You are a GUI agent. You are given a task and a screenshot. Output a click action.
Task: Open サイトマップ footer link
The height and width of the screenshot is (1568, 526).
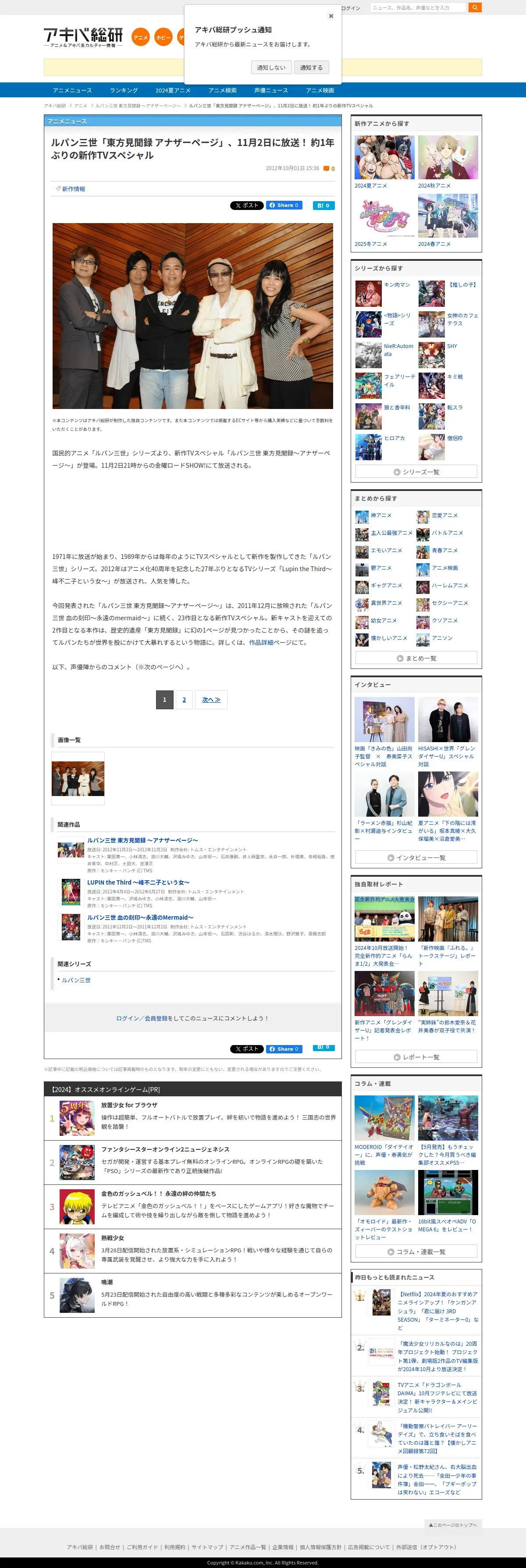pyautogui.click(x=207, y=1547)
